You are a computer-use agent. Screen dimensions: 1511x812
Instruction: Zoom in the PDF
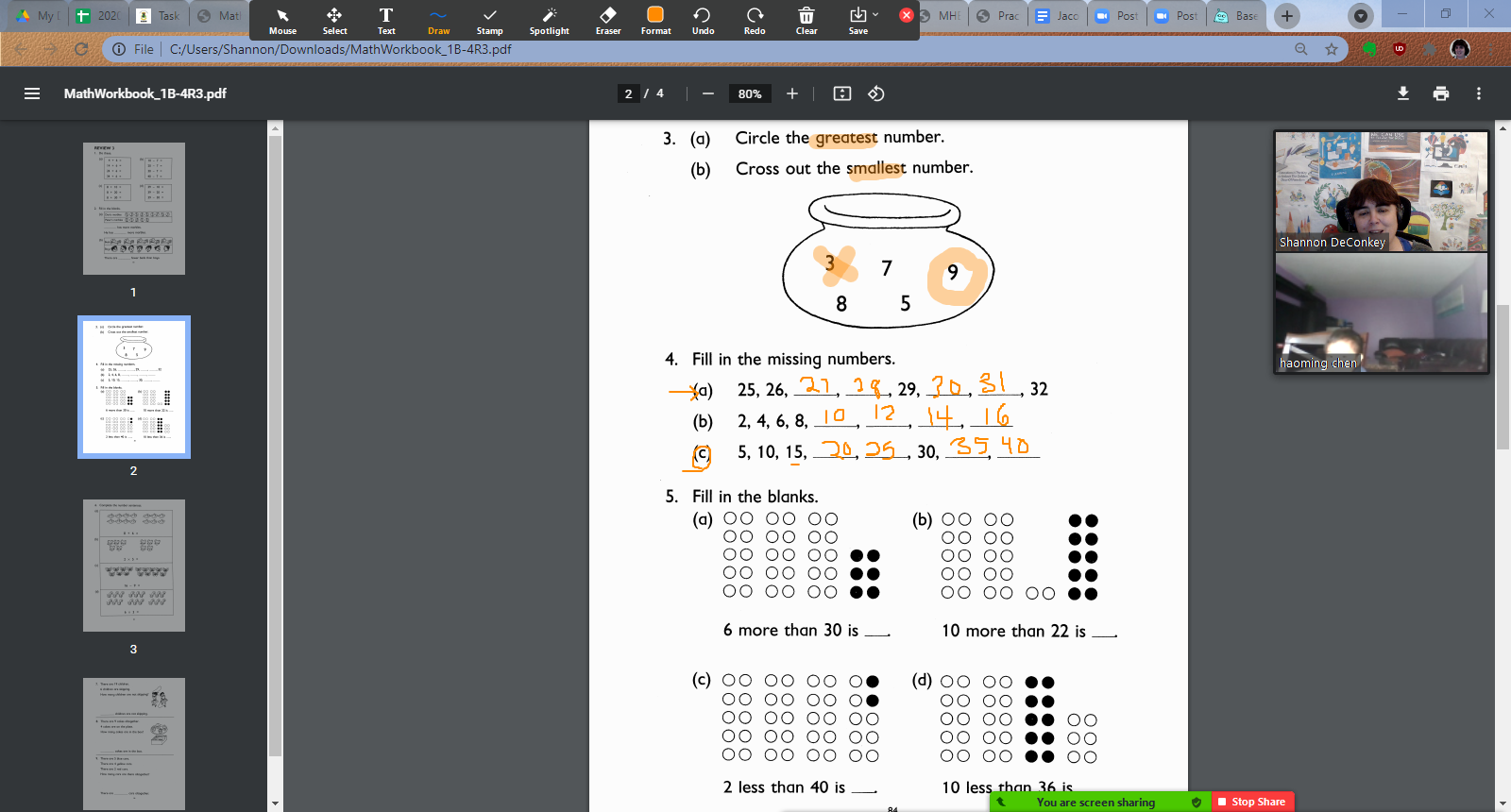click(792, 93)
